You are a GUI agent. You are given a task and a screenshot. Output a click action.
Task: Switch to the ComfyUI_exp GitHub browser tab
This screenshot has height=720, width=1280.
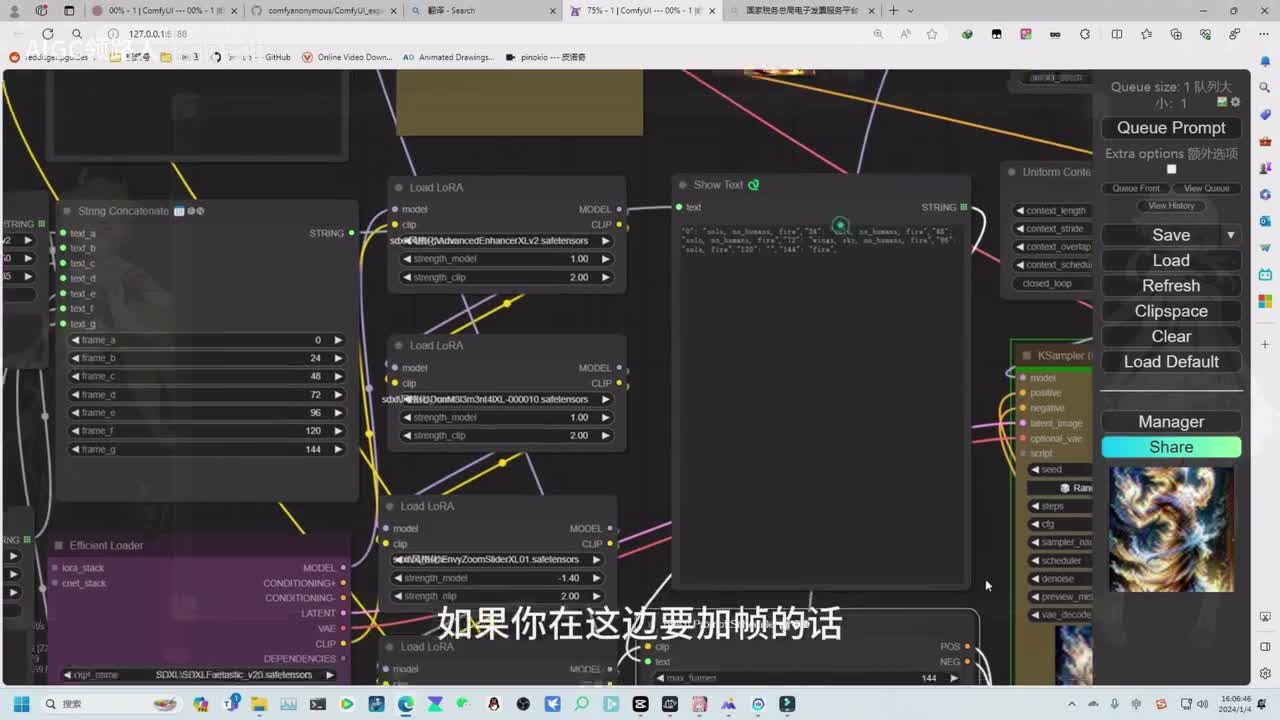point(325,11)
